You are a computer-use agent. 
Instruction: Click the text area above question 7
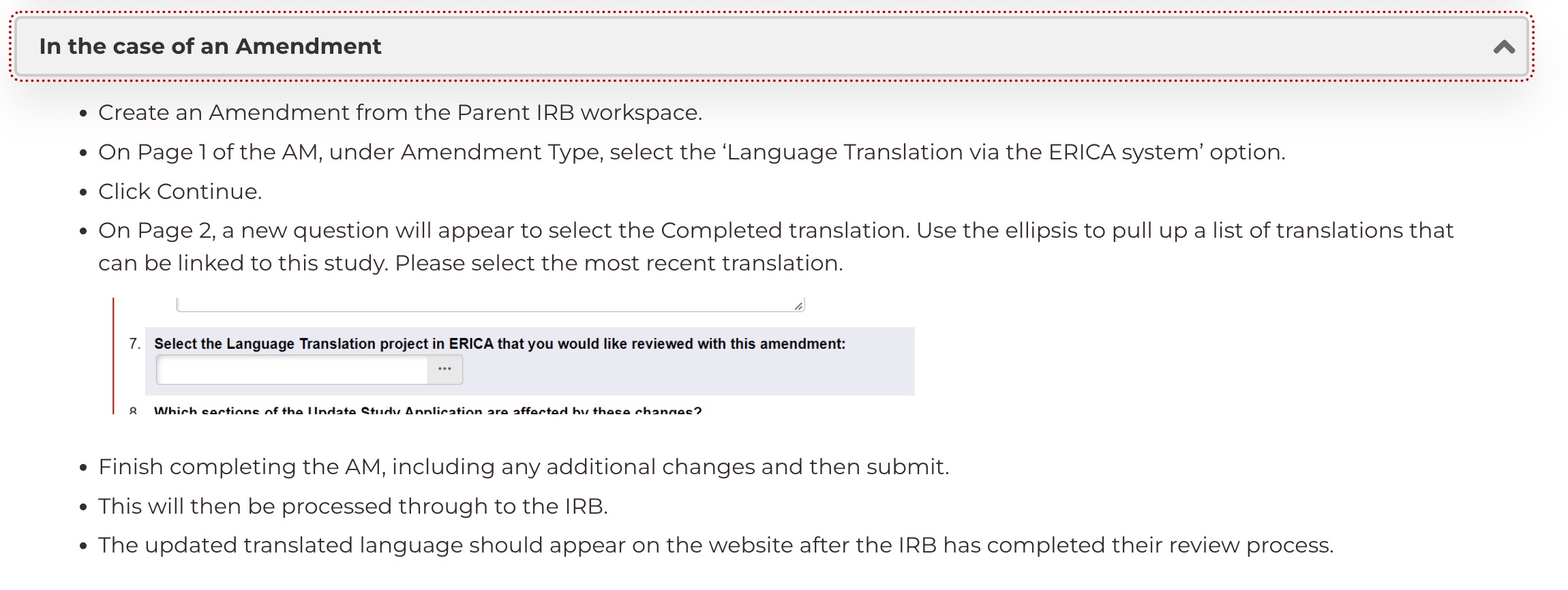tap(490, 305)
